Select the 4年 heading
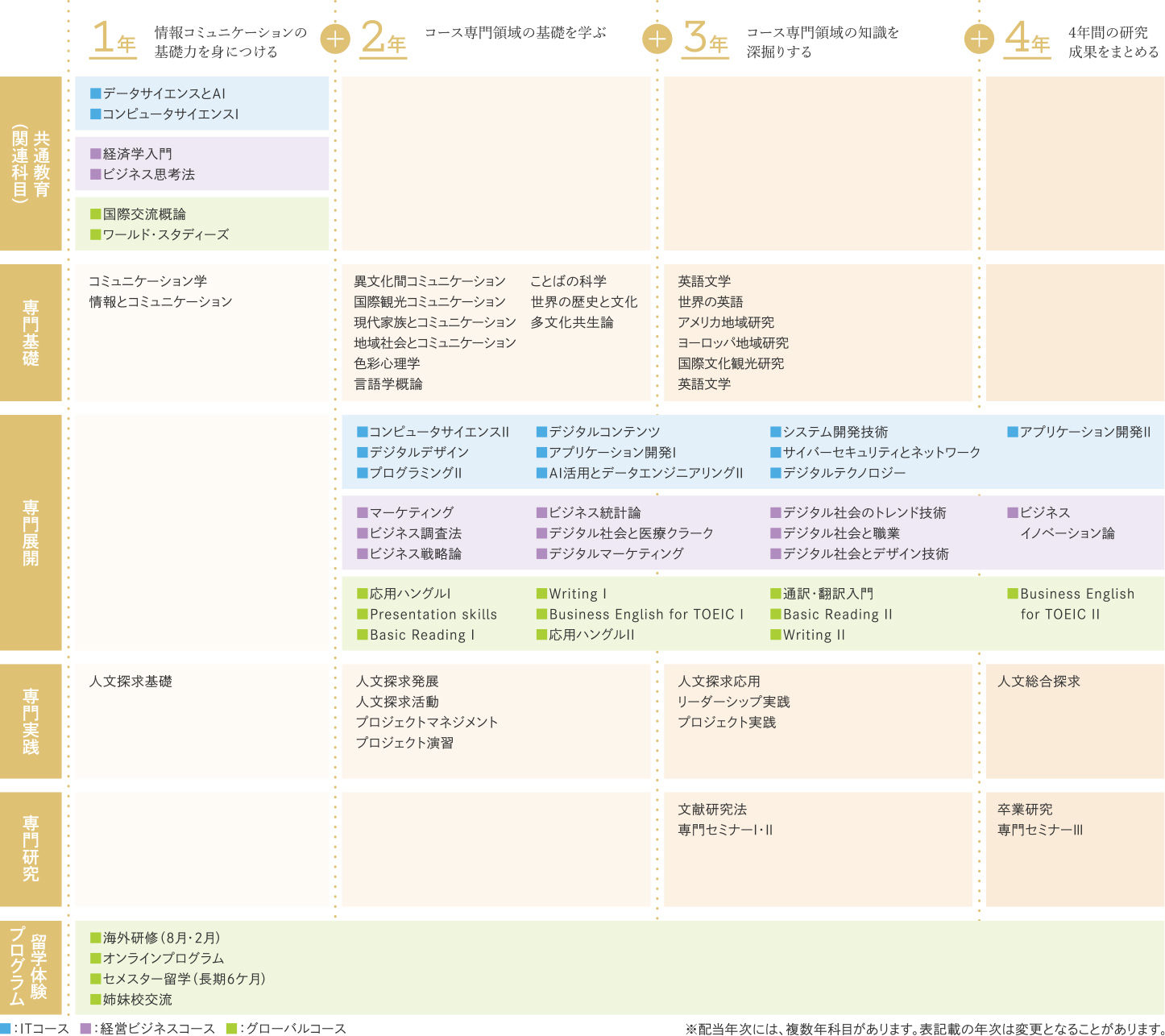1165x1036 pixels. click(x=1027, y=39)
